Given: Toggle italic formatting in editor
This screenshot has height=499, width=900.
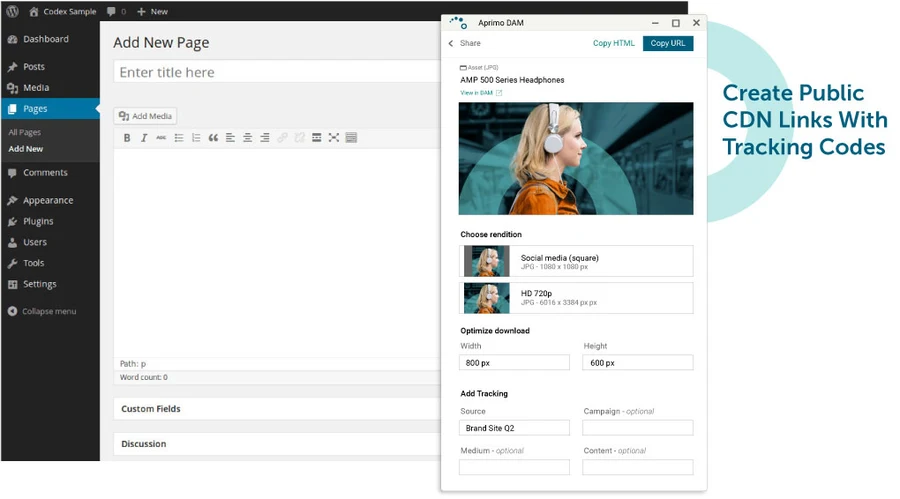Looking at the screenshot, I should click(144, 138).
